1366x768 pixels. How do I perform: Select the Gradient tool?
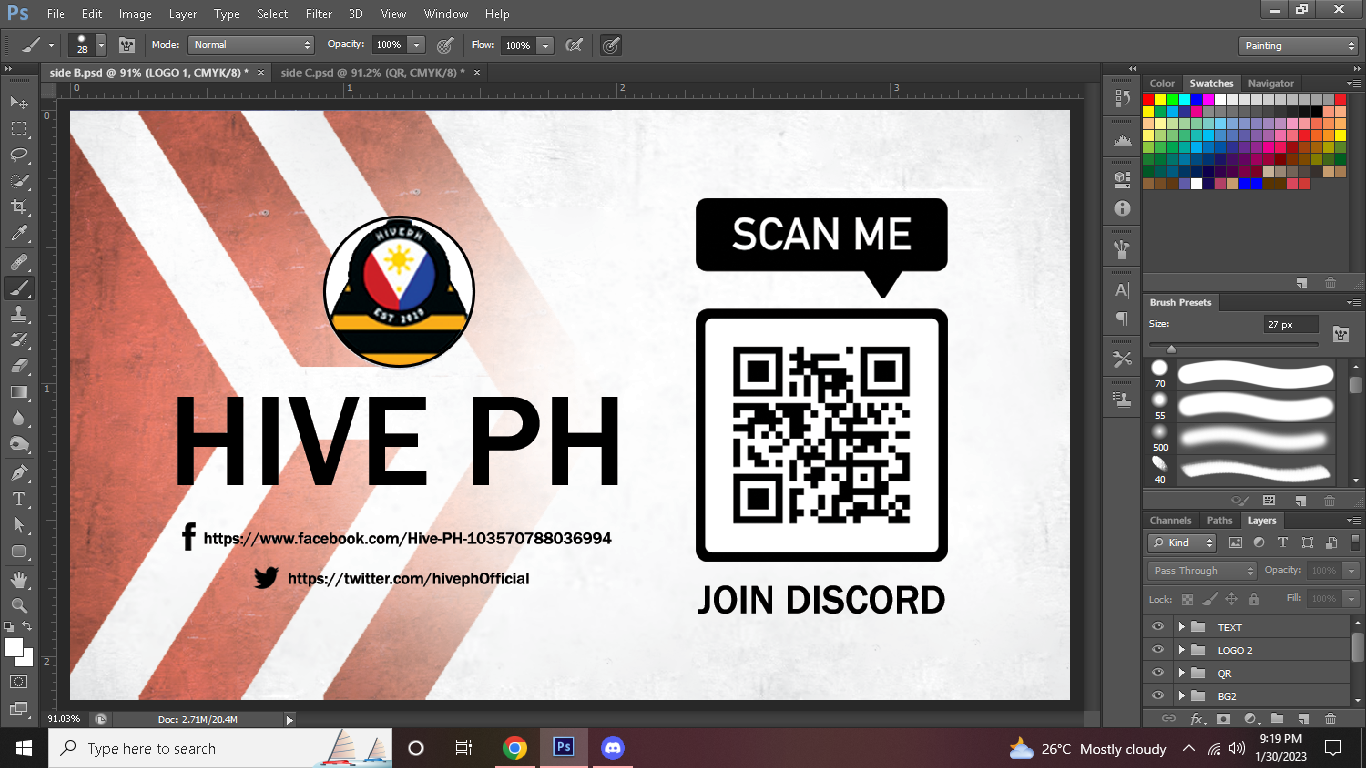[x=19, y=392]
